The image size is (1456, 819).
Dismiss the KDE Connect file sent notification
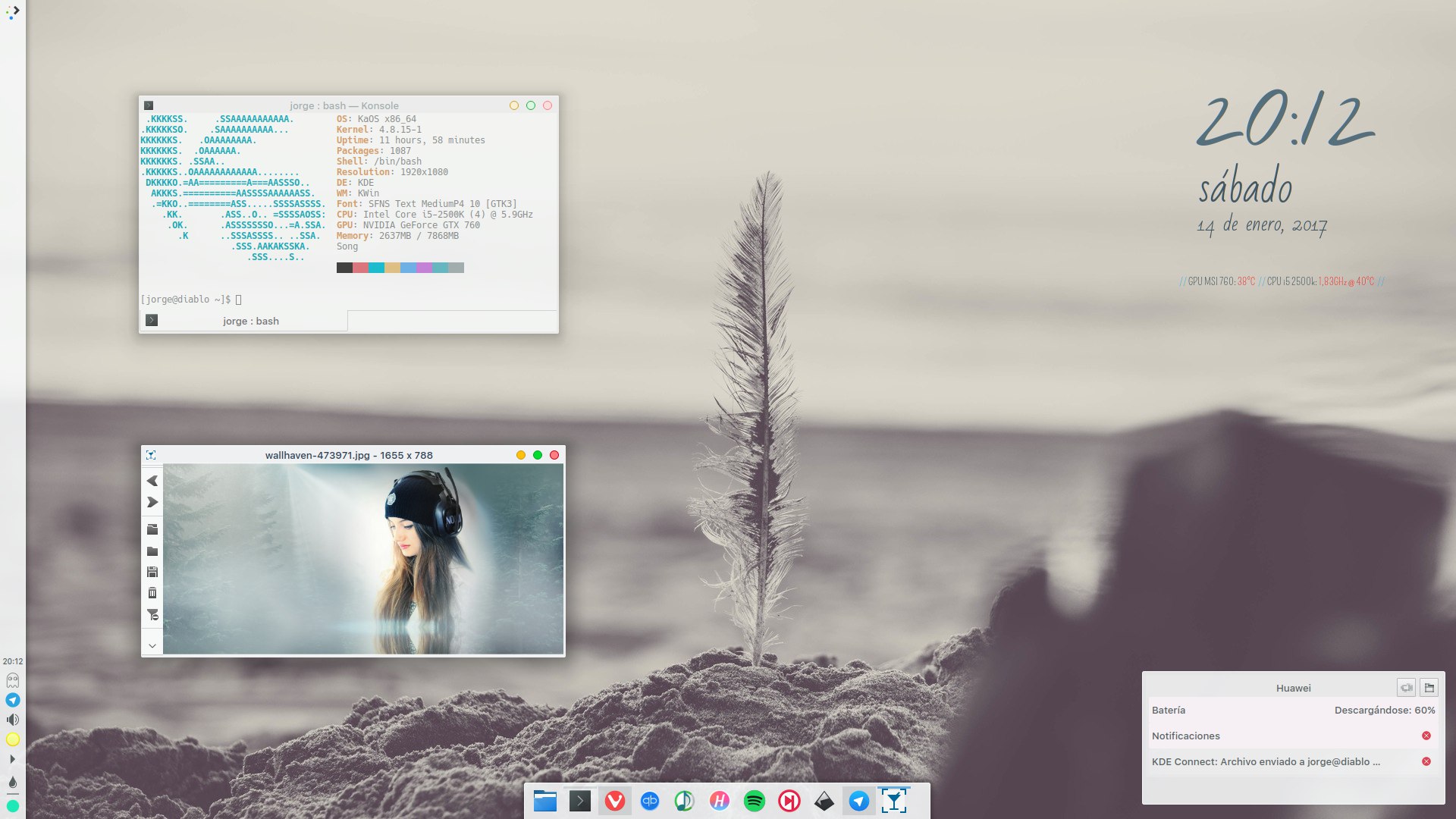tap(1426, 761)
